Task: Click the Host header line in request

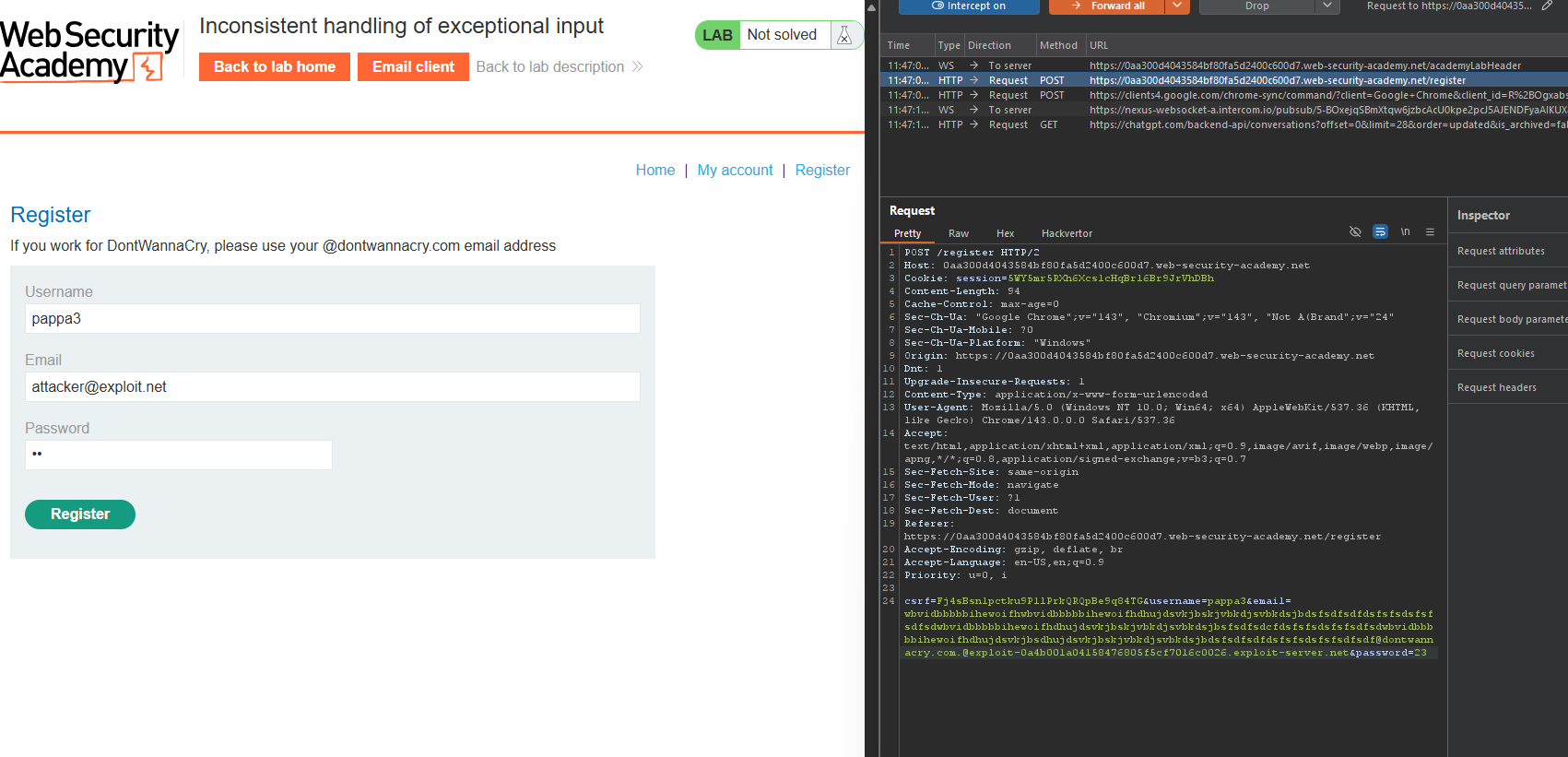Action: point(1106,265)
